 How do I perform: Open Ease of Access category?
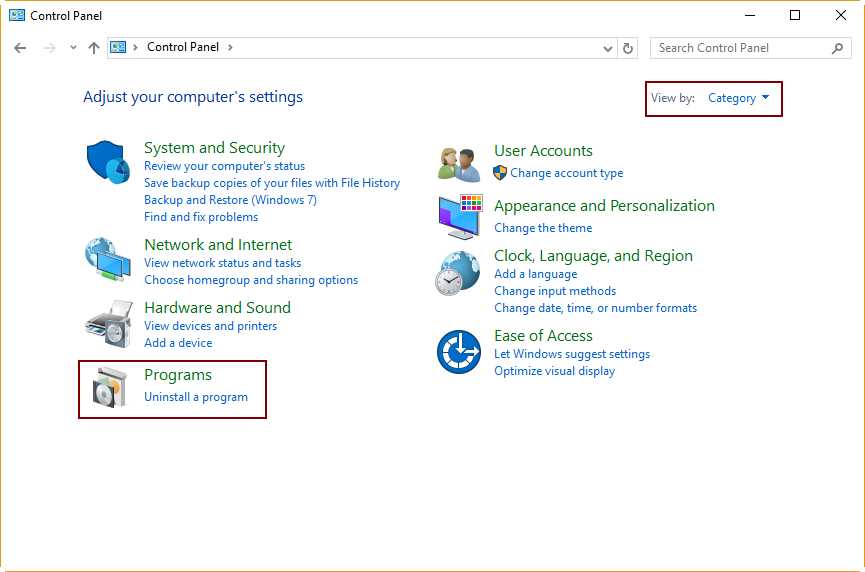coord(543,335)
